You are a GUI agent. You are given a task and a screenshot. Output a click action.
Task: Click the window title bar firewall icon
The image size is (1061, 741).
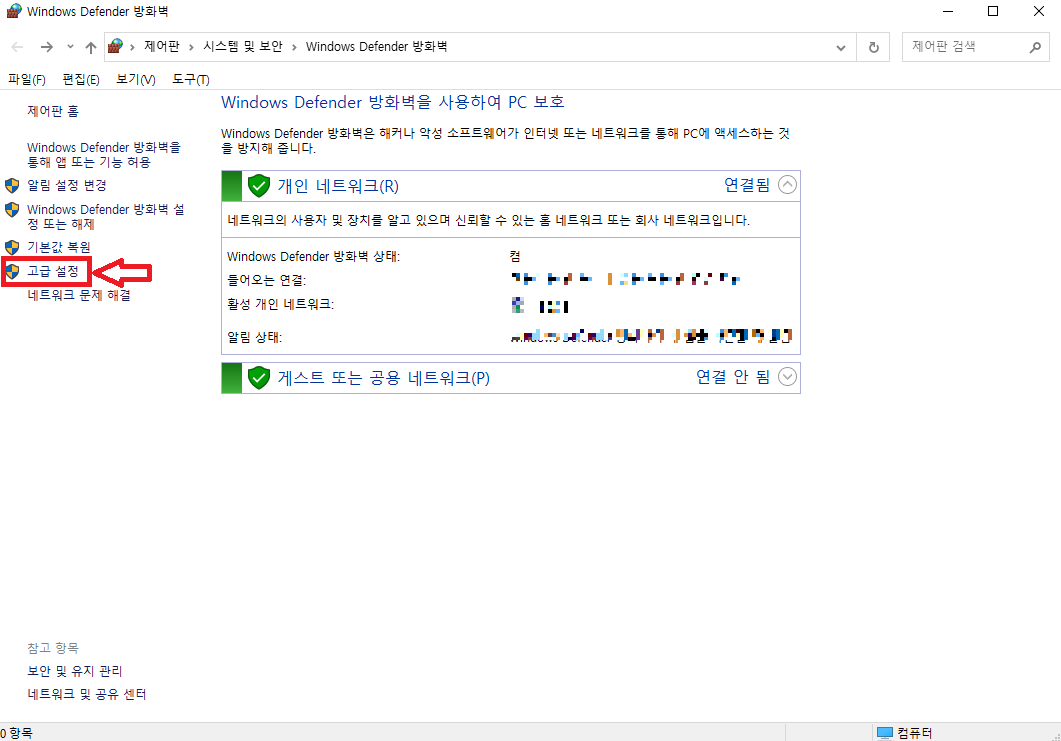14,12
